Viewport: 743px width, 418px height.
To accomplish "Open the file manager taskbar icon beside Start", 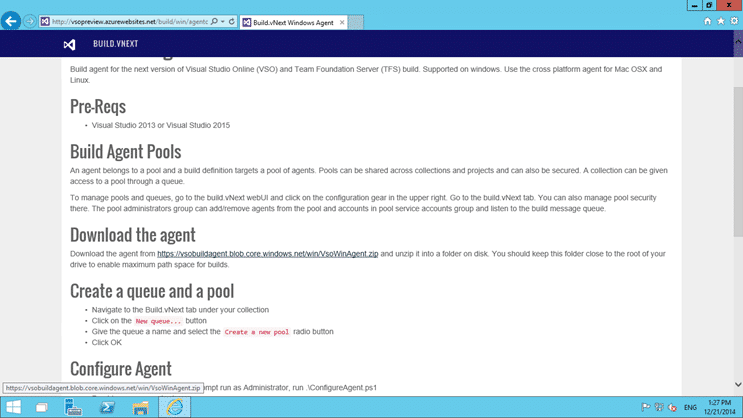I will tap(42, 408).
